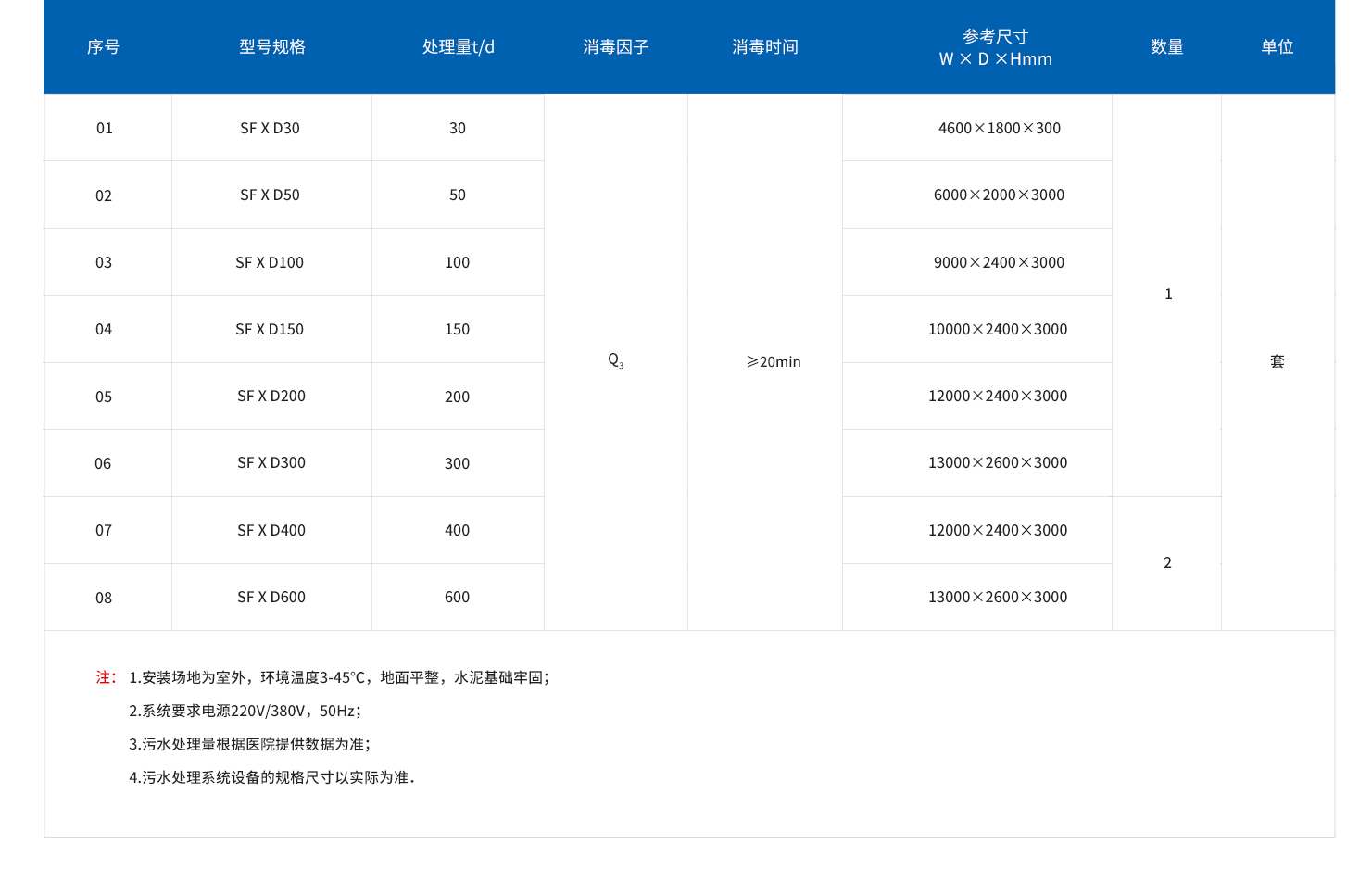Viewport: 1372px width, 870px height.
Task: Select capacity value 30 in row 01
Action: 458,129
